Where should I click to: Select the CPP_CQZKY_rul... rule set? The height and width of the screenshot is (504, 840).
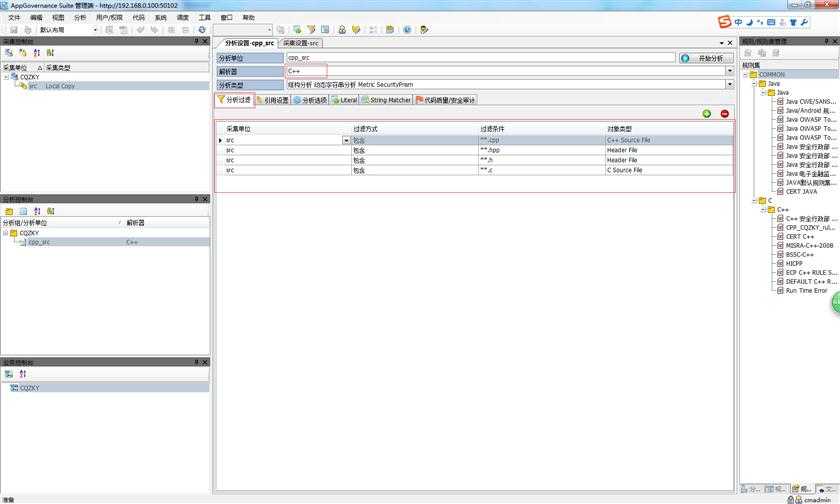point(809,228)
